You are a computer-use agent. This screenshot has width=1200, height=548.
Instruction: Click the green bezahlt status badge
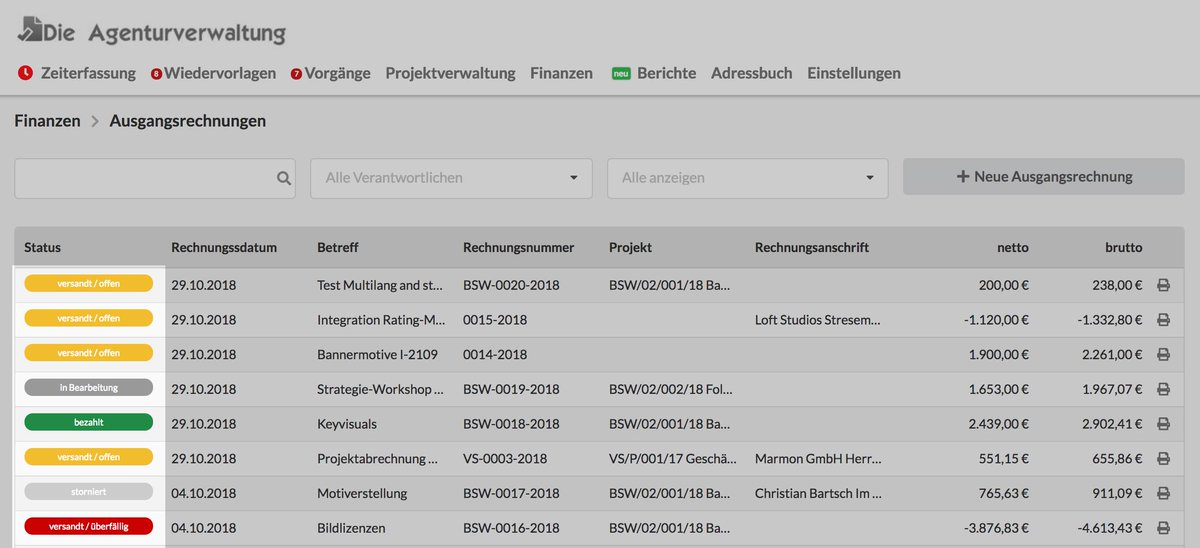pos(89,423)
